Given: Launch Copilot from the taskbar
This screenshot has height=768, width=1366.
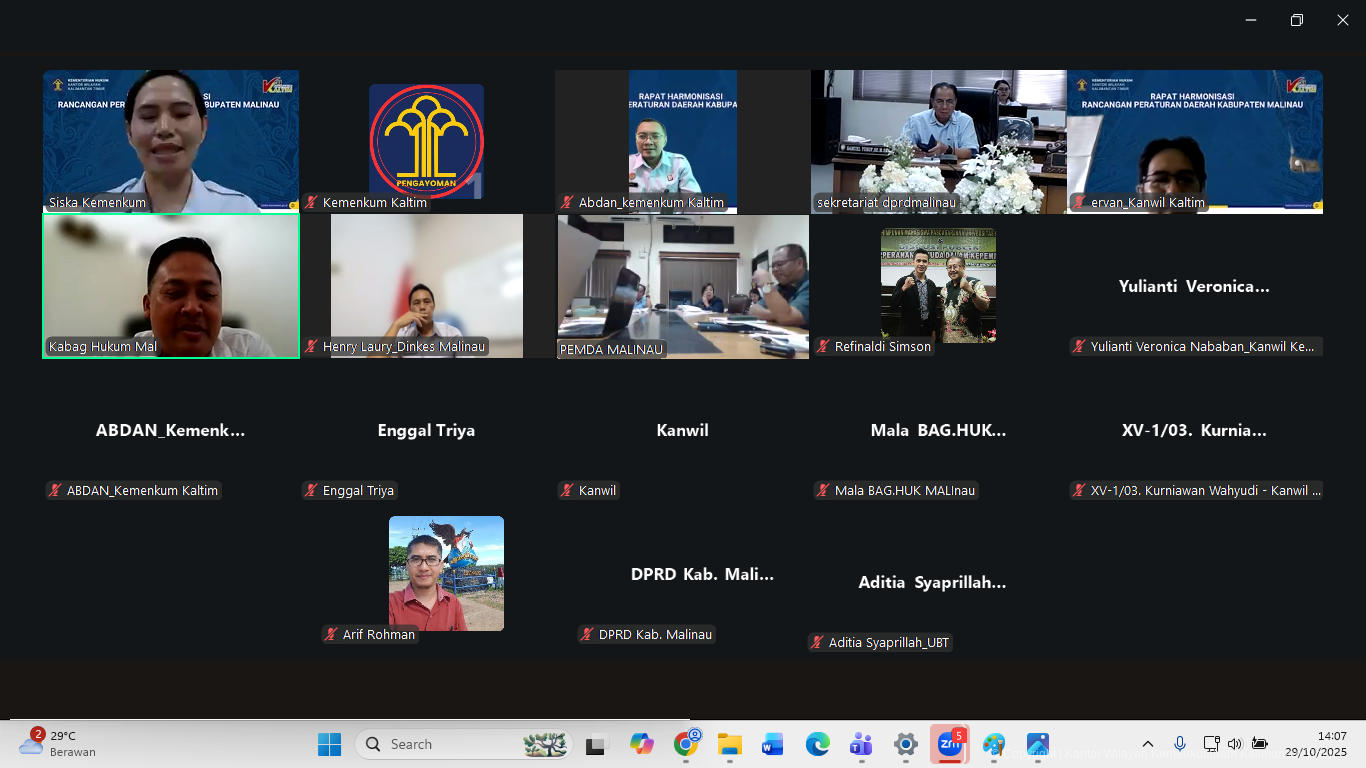Looking at the screenshot, I should (x=641, y=744).
